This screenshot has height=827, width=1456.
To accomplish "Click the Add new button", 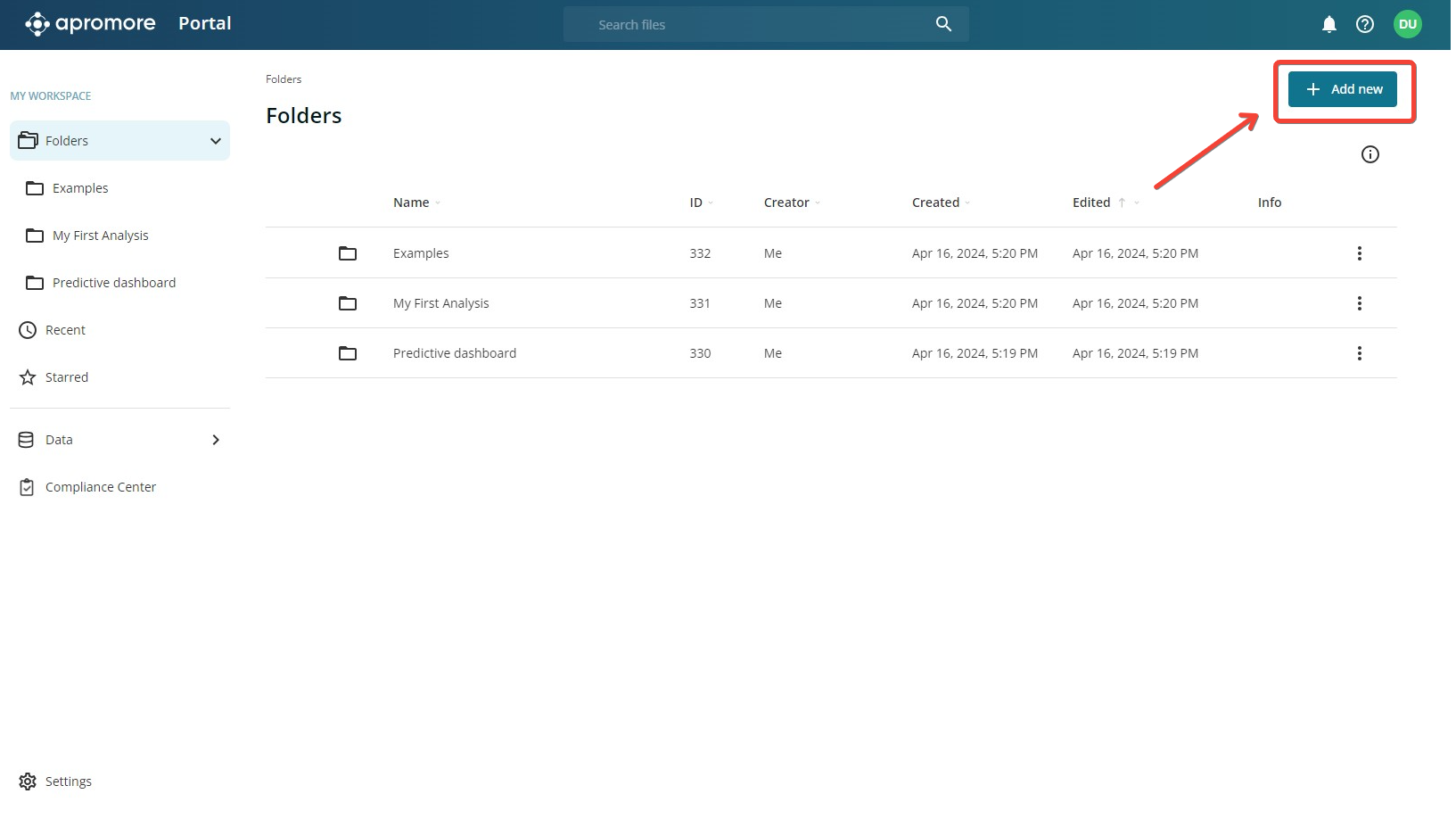I will [1342, 89].
